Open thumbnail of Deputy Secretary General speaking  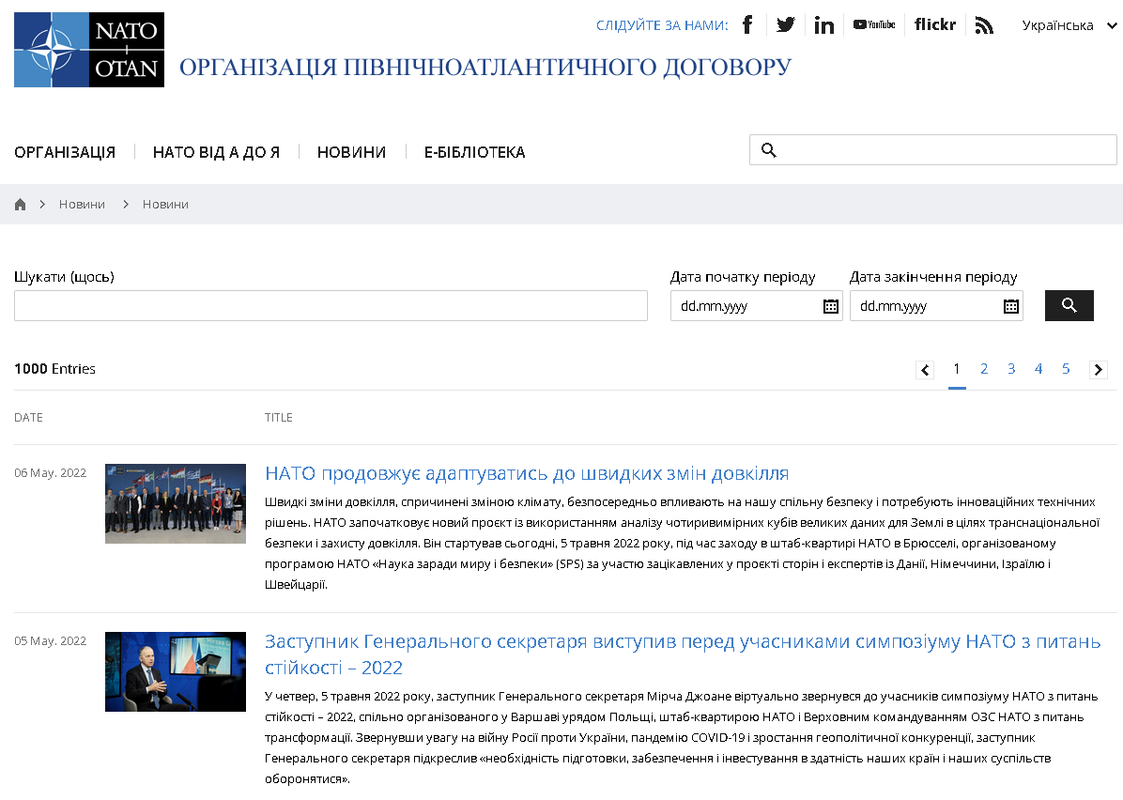pos(175,672)
